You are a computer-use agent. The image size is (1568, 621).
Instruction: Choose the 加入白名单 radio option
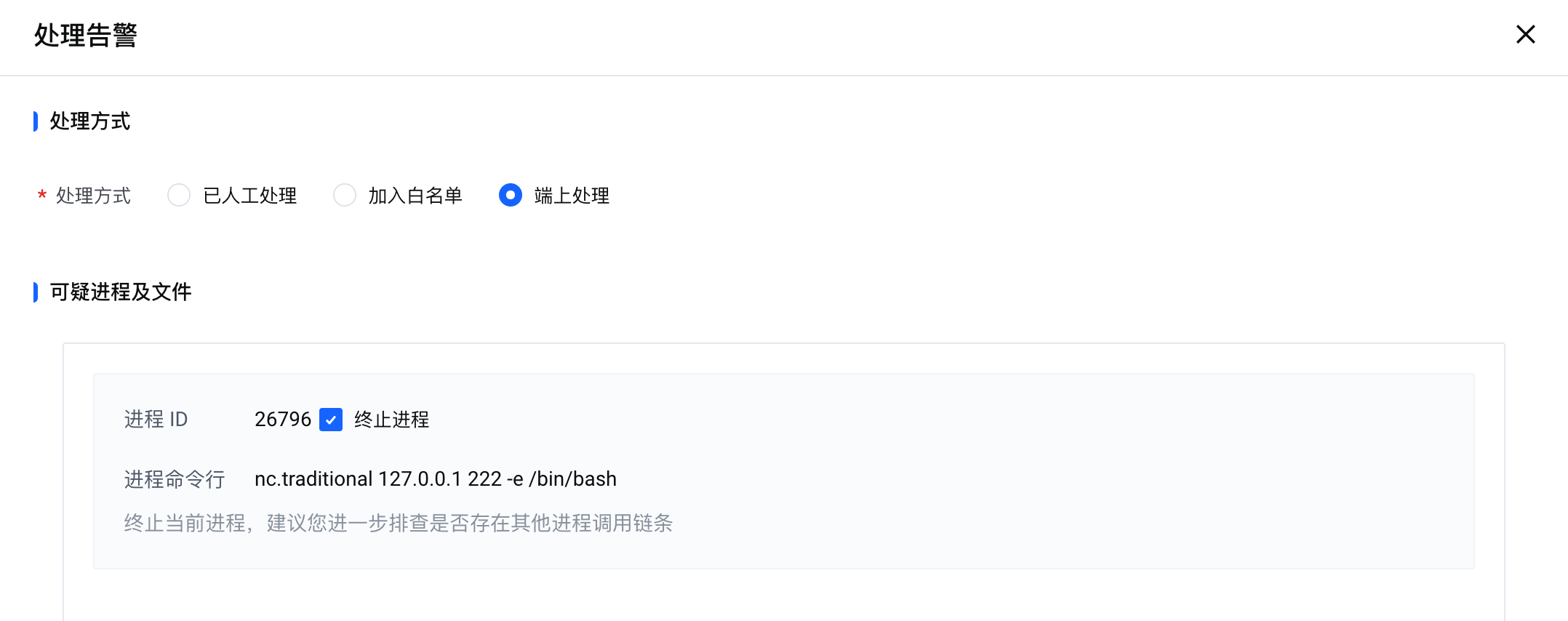[x=345, y=195]
